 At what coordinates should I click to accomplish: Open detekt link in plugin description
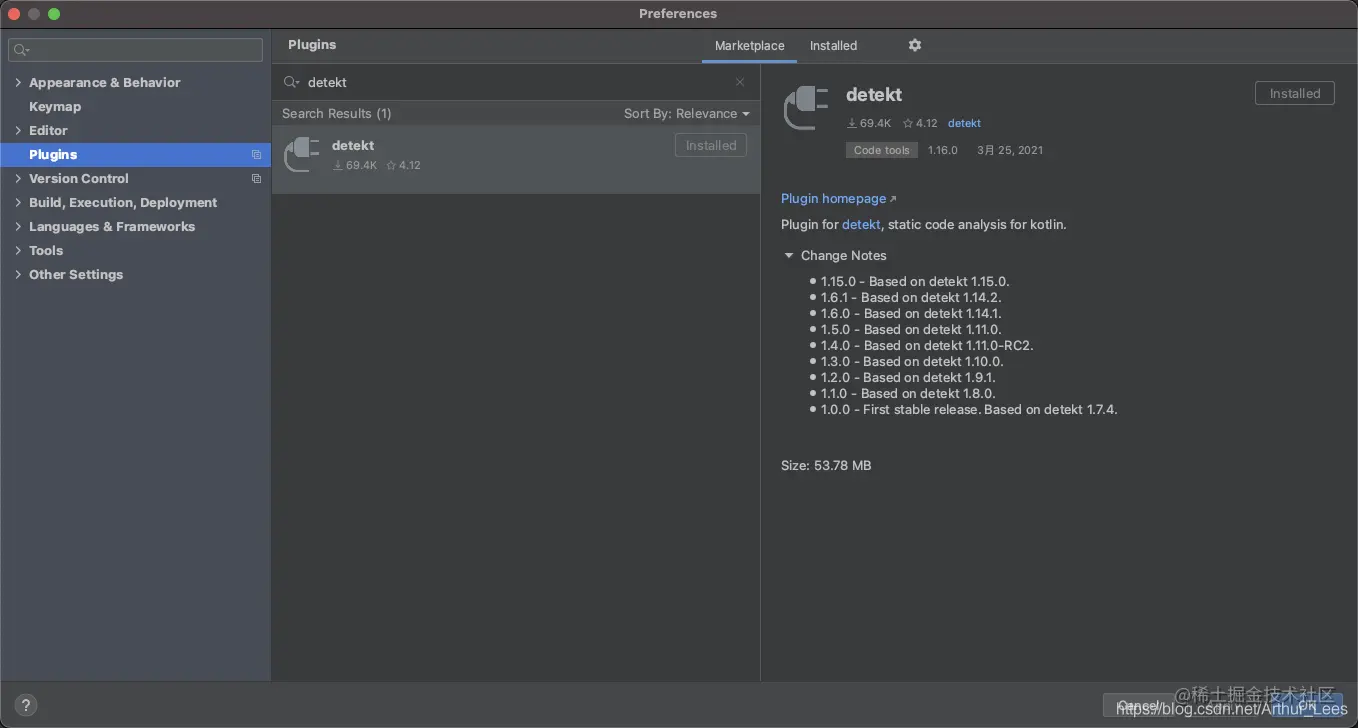(x=861, y=225)
